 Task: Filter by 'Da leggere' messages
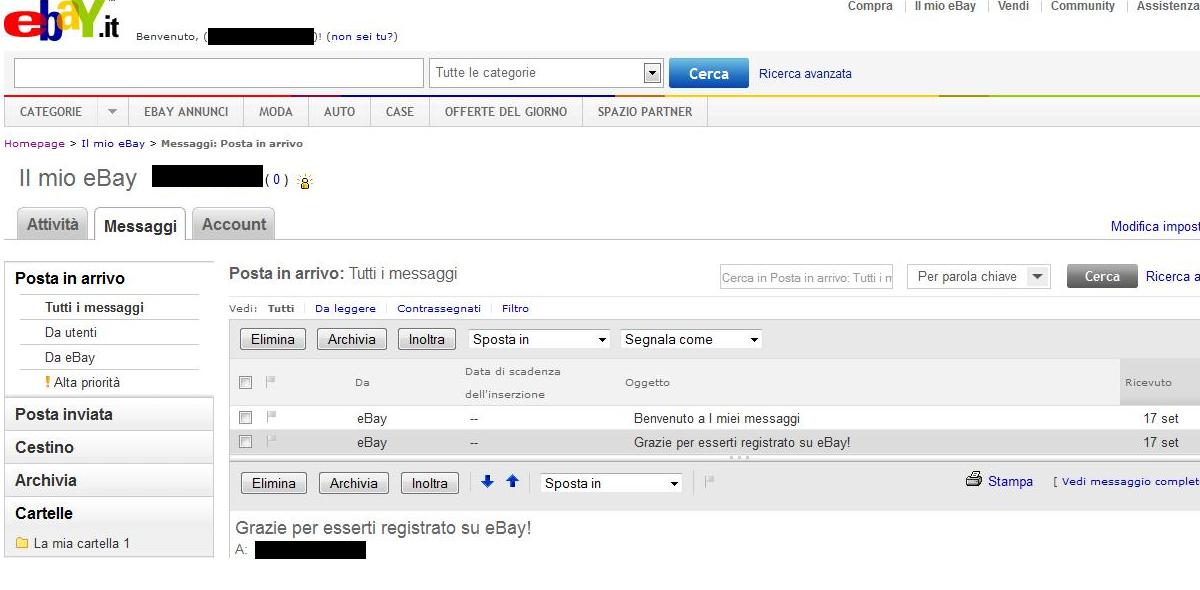(x=345, y=309)
